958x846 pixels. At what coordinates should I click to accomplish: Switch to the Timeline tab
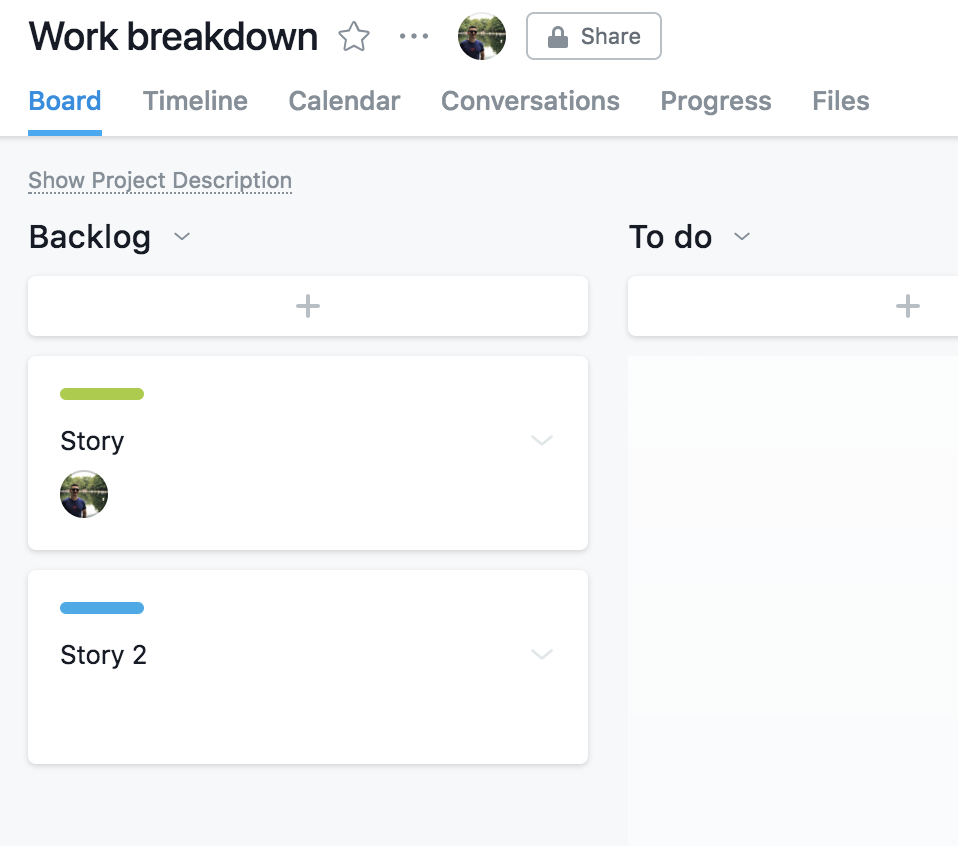click(194, 100)
